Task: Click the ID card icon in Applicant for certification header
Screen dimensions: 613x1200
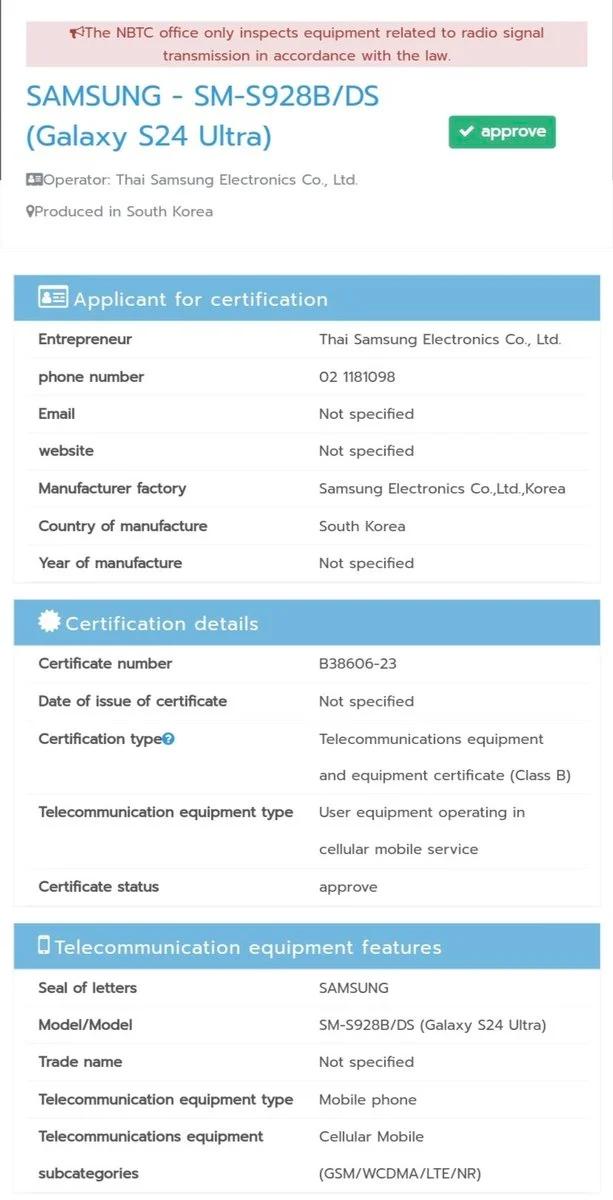Action: 52,298
